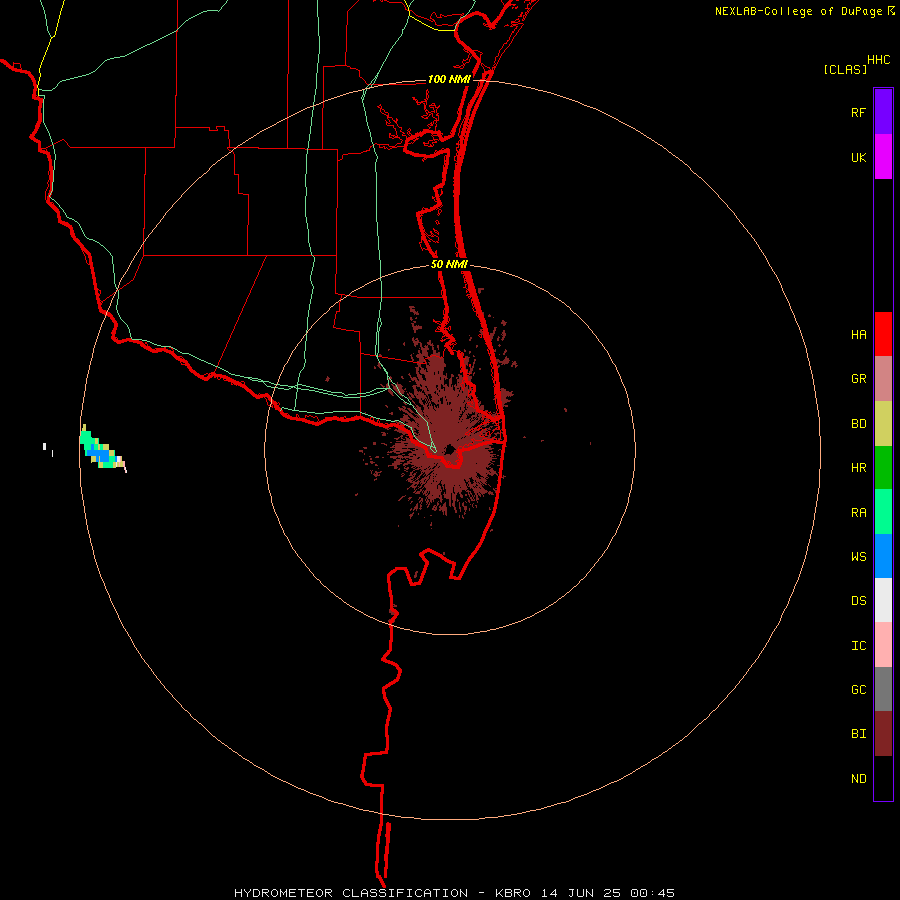This screenshot has width=900, height=900.
Task: Click the black radar site center
Action: 449,449
